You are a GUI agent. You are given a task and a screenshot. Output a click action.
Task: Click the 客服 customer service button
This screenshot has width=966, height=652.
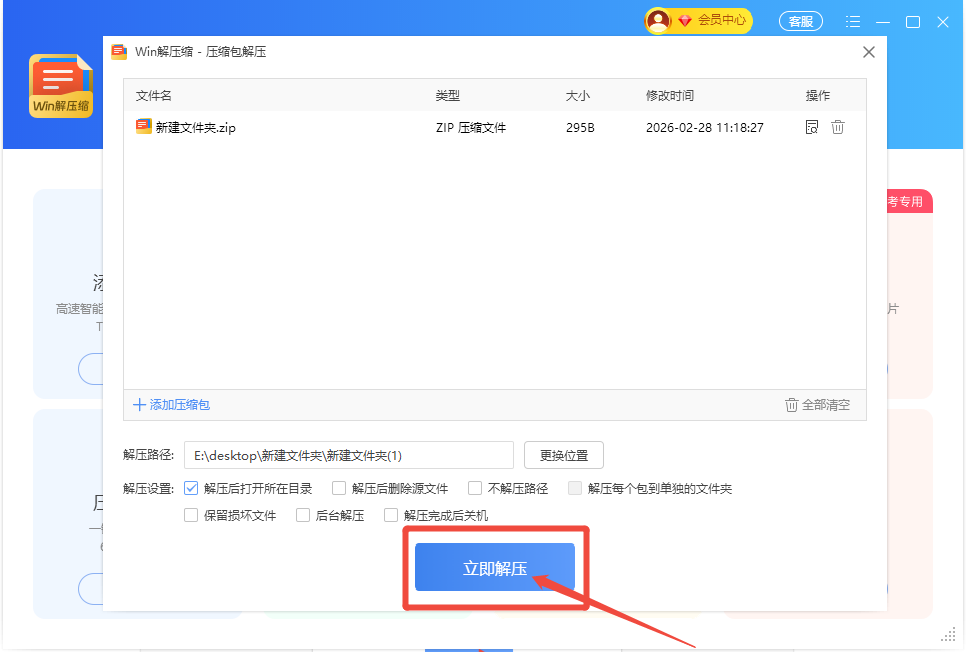800,21
